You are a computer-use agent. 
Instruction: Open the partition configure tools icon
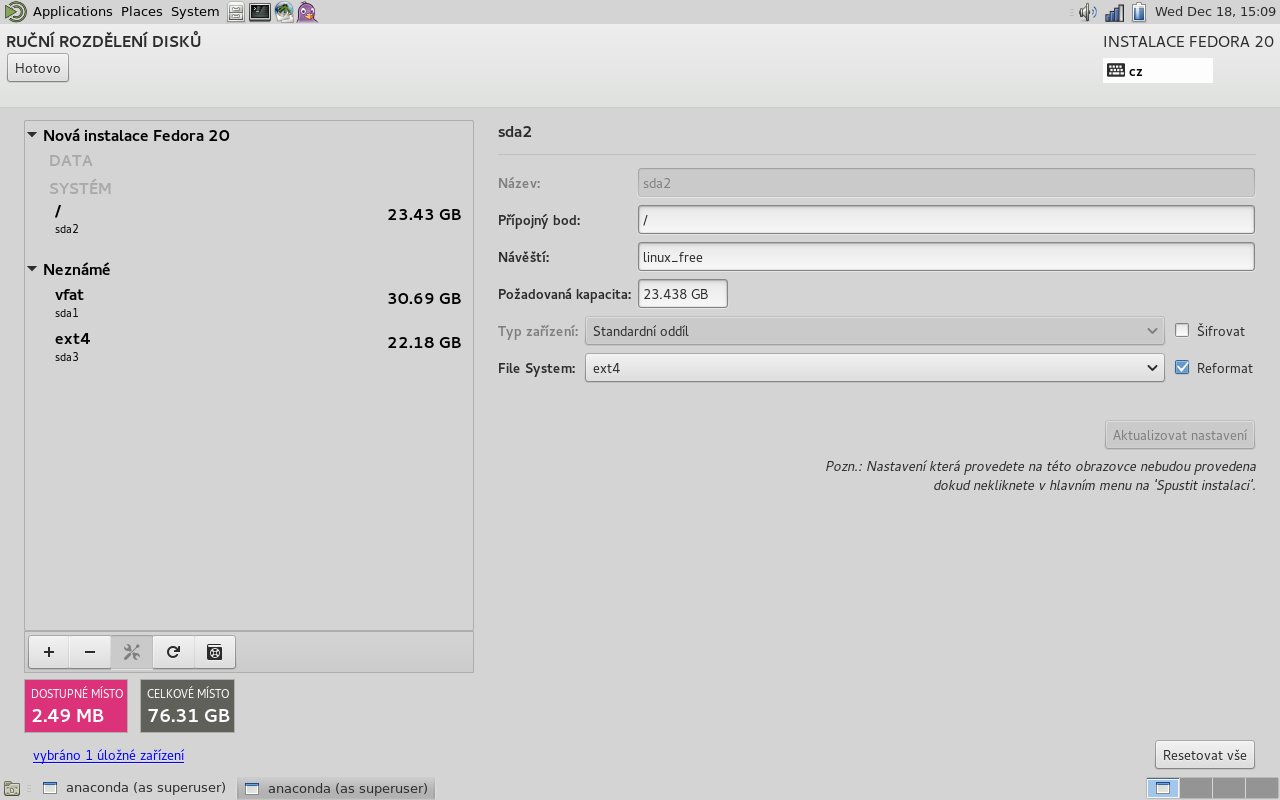131,652
